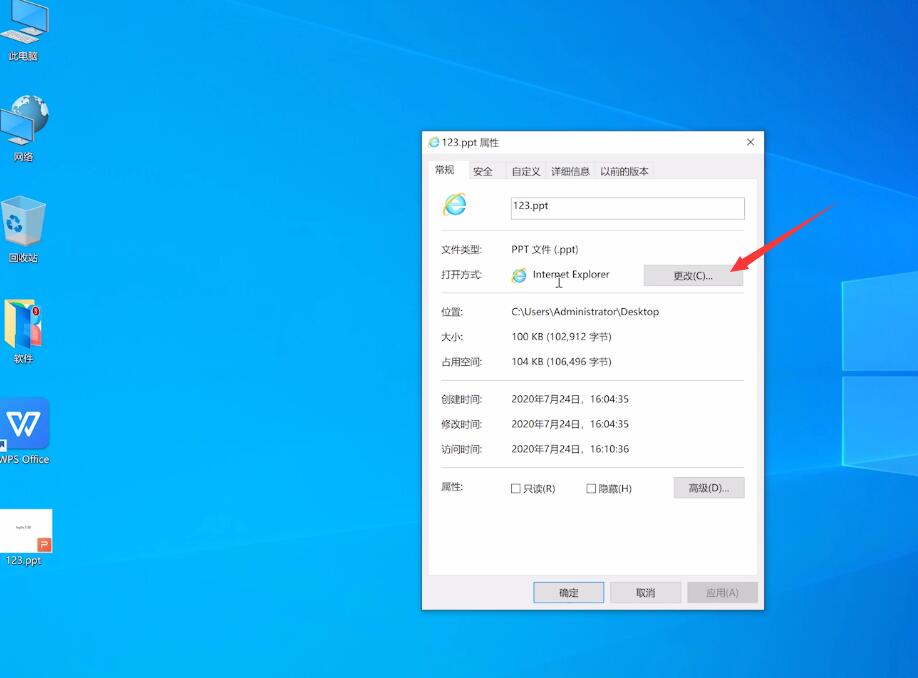
Task: Switch to the 安全 tab
Action: (483, 172)
